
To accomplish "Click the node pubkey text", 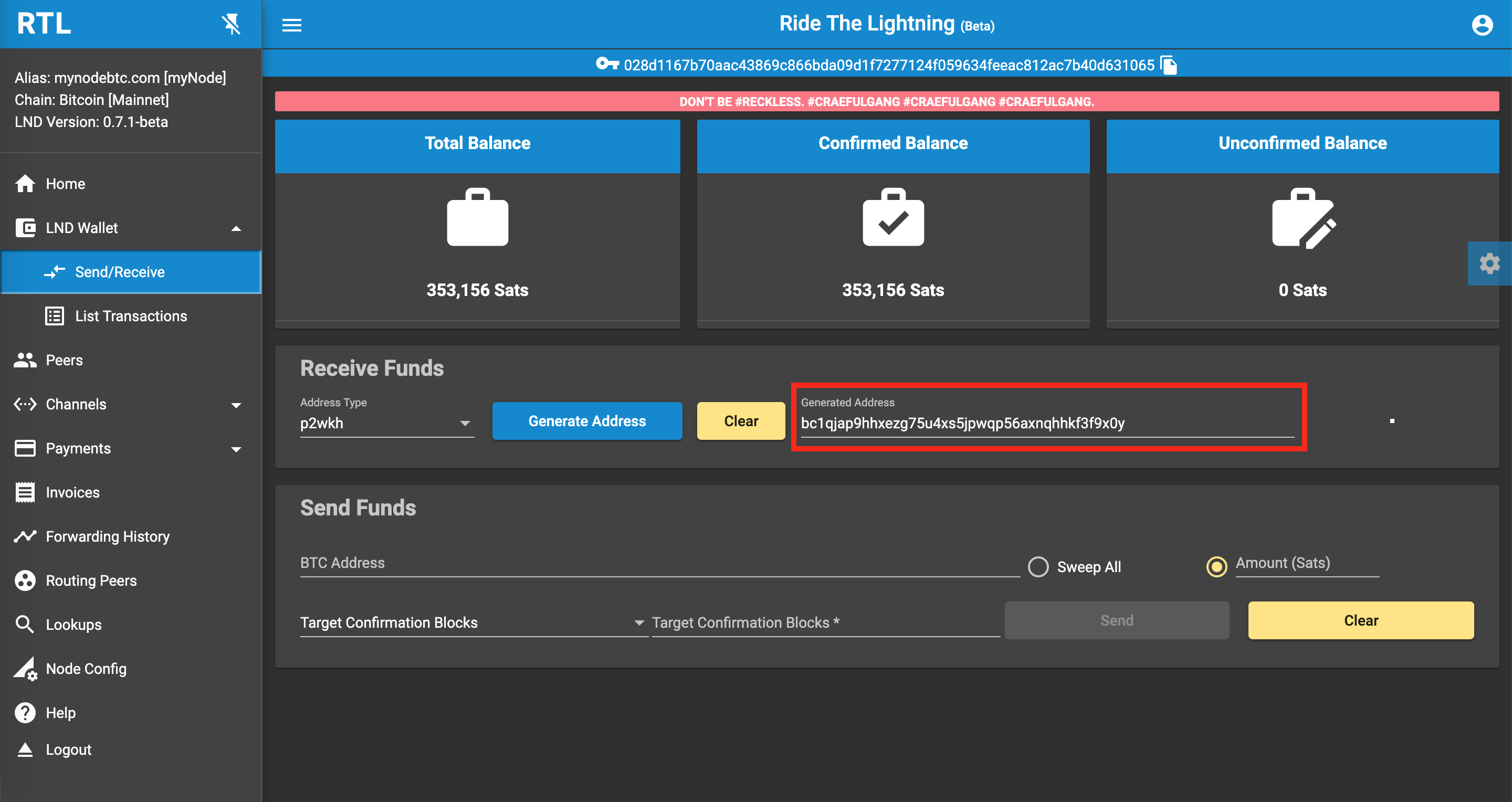I will pyautogui.click(x=889, y=65).
